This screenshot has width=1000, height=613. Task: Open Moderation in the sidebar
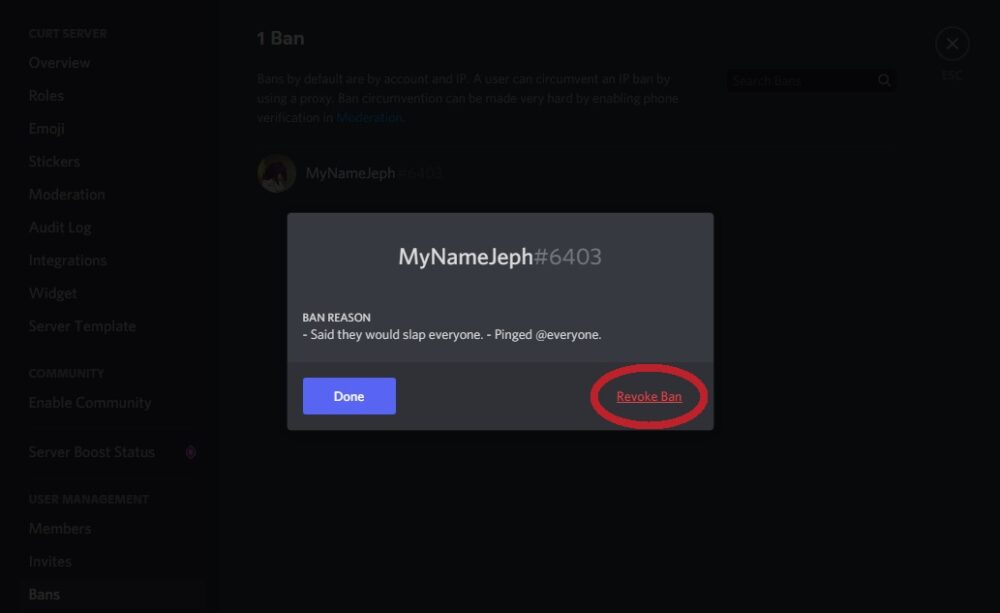pyautogui.click(x=67, y=195)
